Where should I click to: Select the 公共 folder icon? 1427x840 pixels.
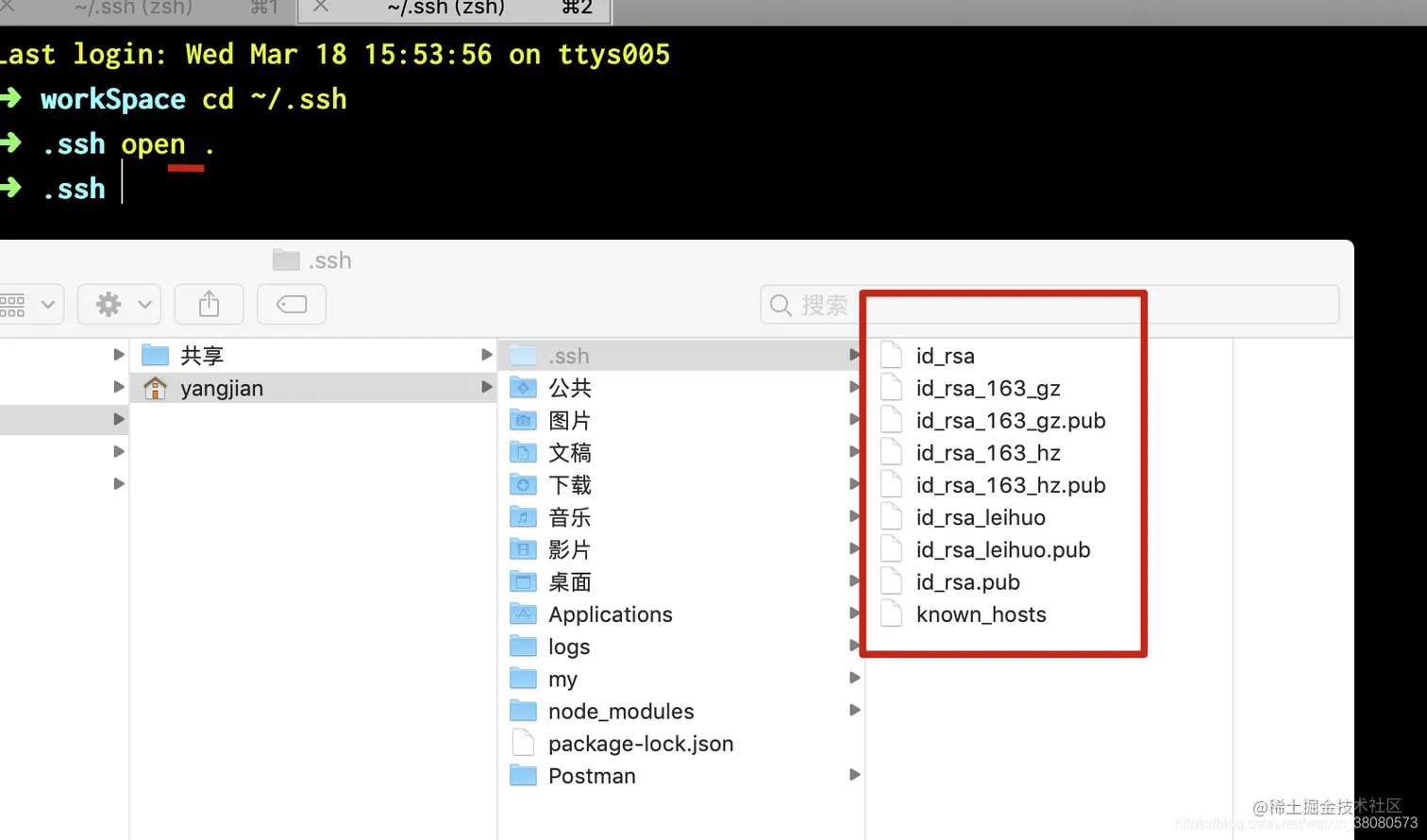coord(523,388)
